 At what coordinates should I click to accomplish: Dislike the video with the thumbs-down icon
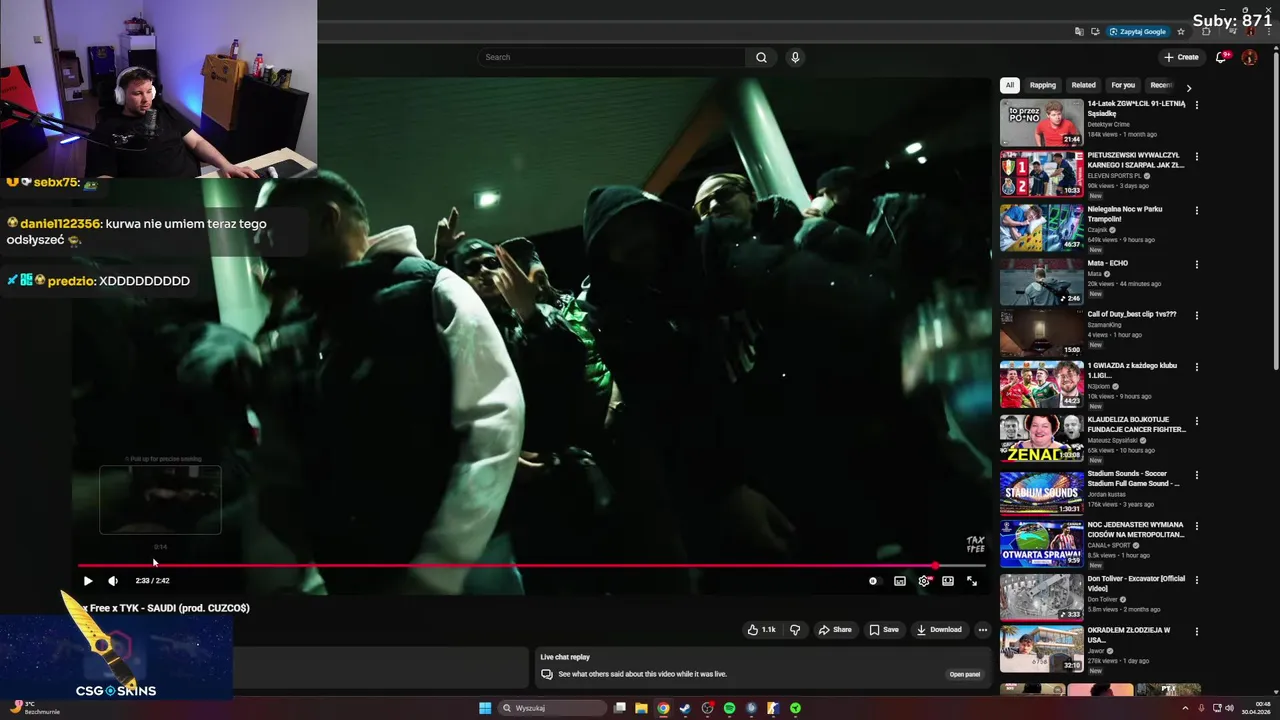click(795, 630)
